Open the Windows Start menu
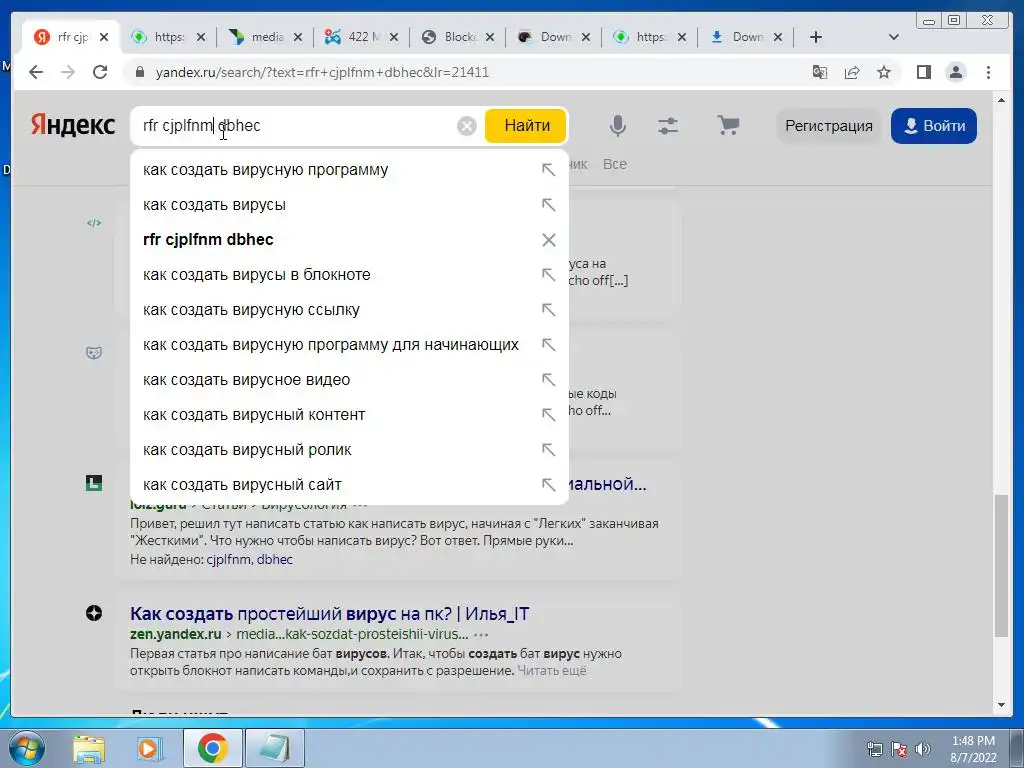The image size is (1024, 768). point(26,748)
